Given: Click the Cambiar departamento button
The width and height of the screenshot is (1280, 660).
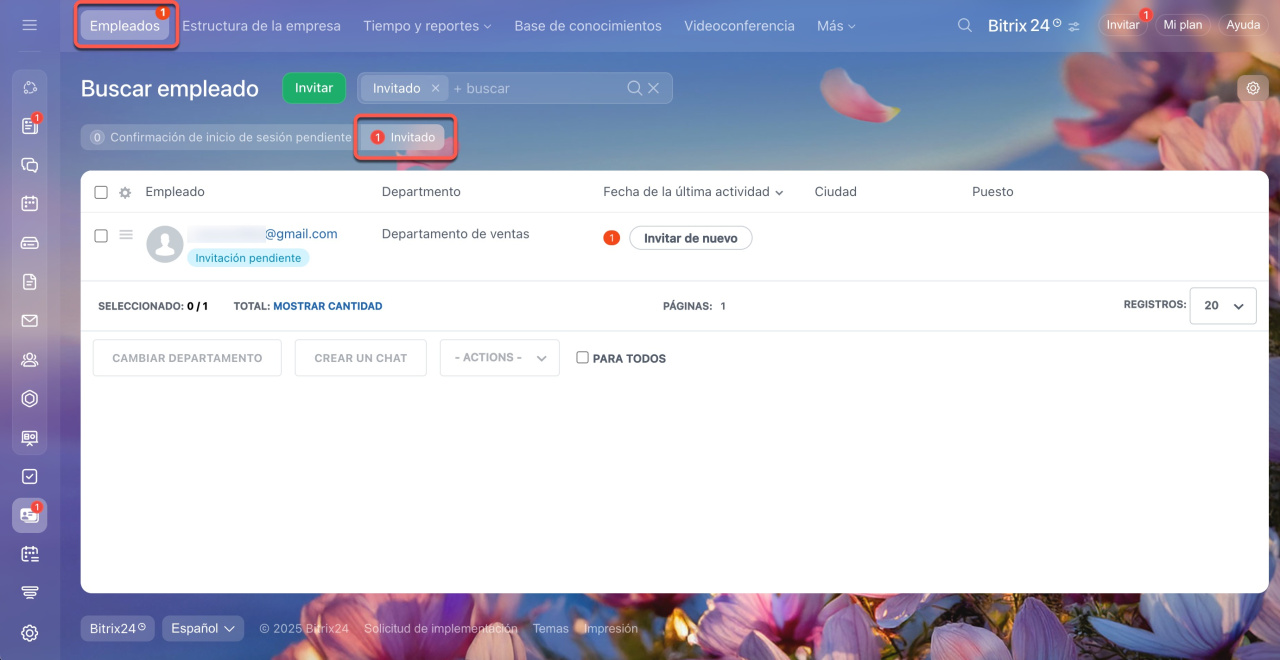Looking at the screenshot, I should coord(187,358).
